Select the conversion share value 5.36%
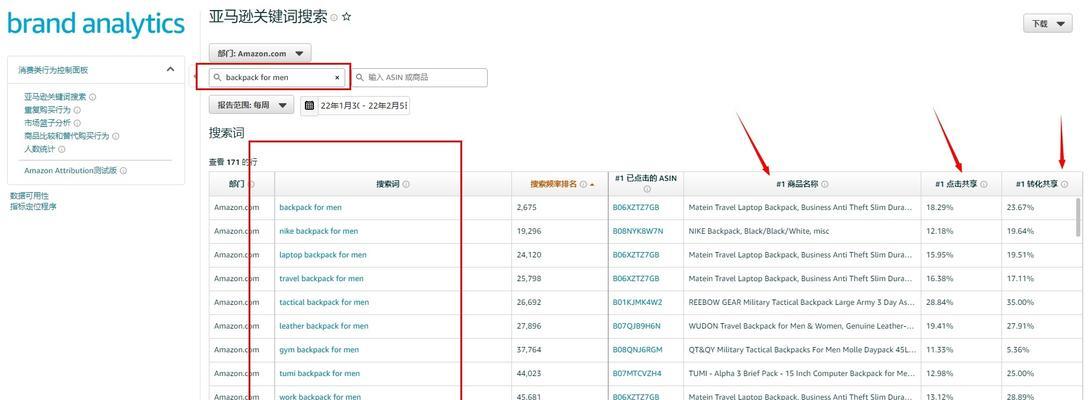 (x=1017, y=349)
